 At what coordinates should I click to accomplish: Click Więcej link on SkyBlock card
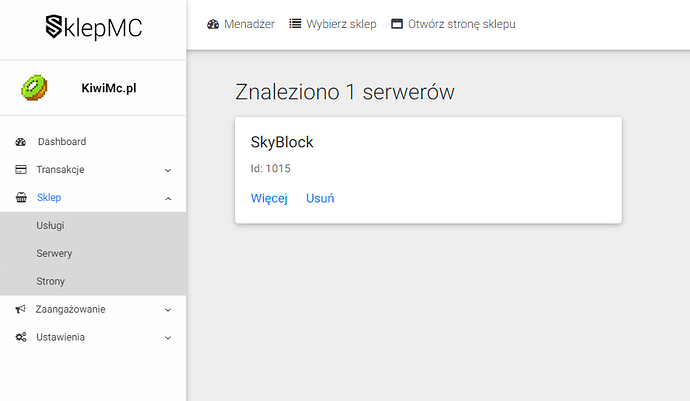pyautogui.click(x=269, y=198)
